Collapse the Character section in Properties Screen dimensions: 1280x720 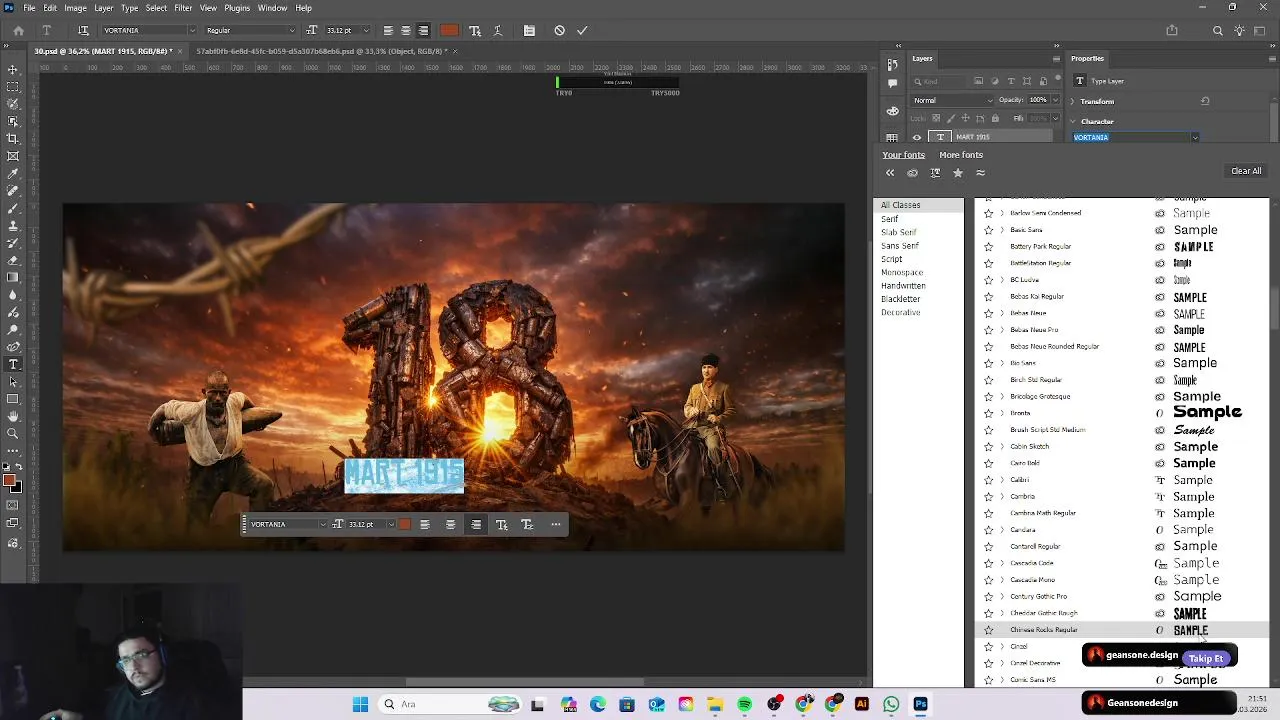pyautogui.click(x=1072, y=121)
